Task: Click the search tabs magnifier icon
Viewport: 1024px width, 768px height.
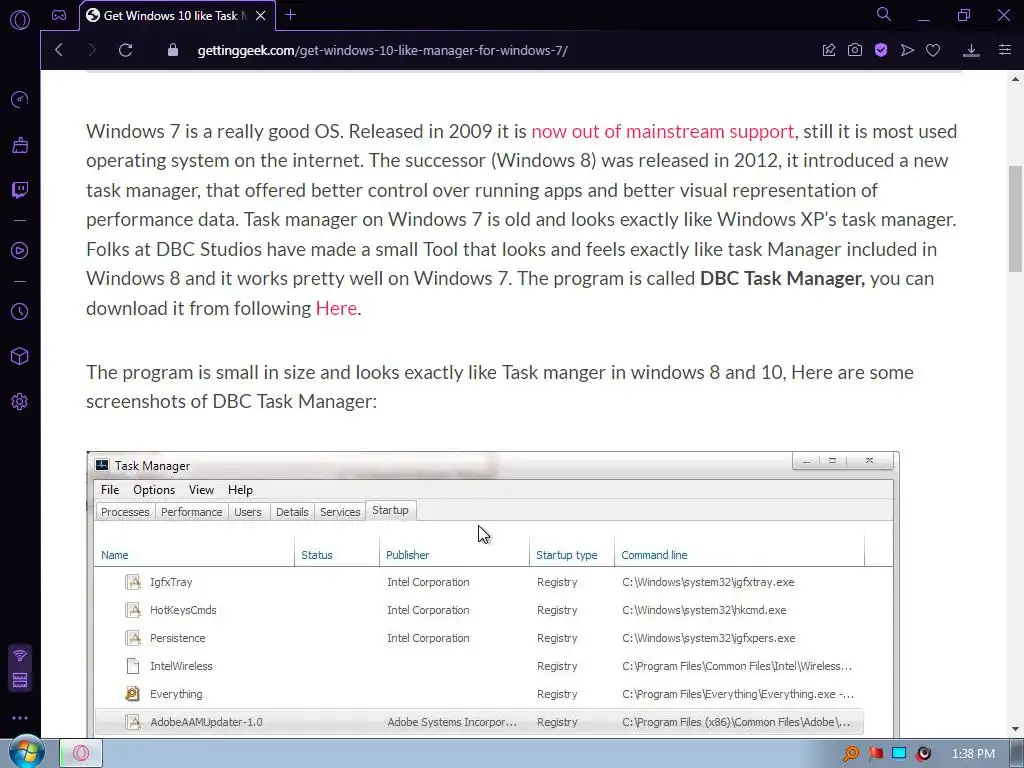Action: tap(884, 14)
